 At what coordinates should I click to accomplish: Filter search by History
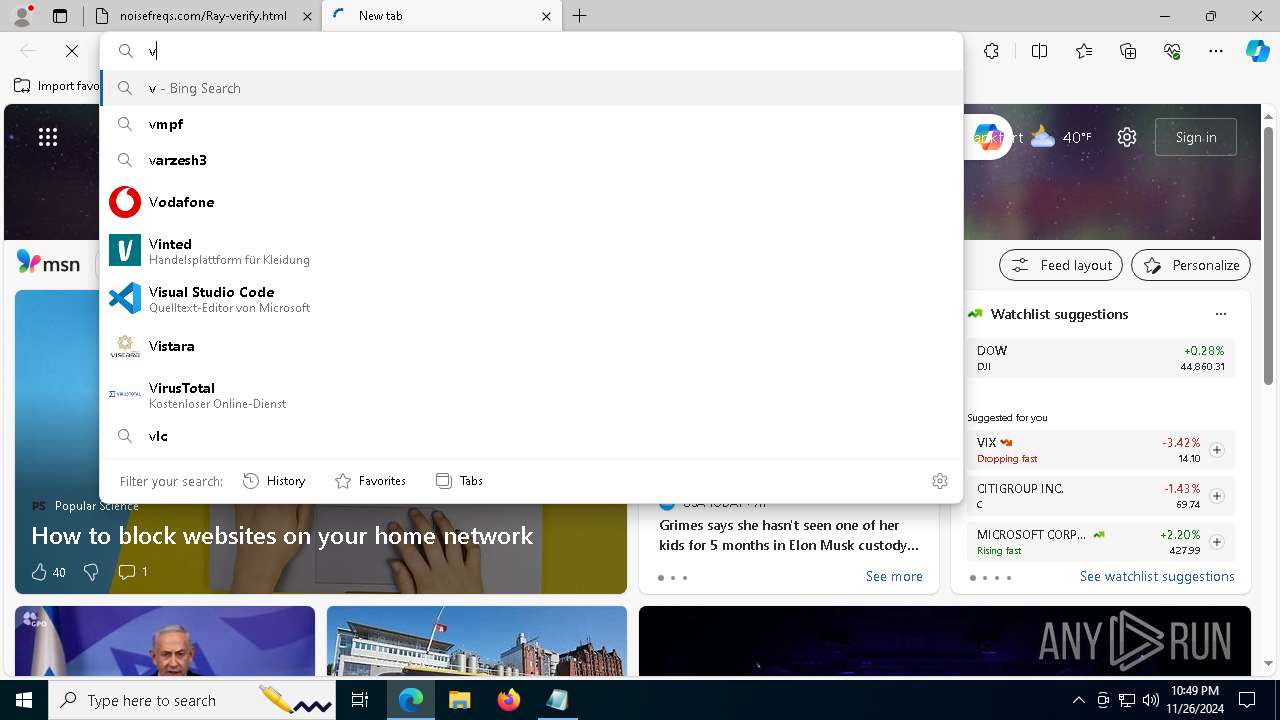(274, 481)
